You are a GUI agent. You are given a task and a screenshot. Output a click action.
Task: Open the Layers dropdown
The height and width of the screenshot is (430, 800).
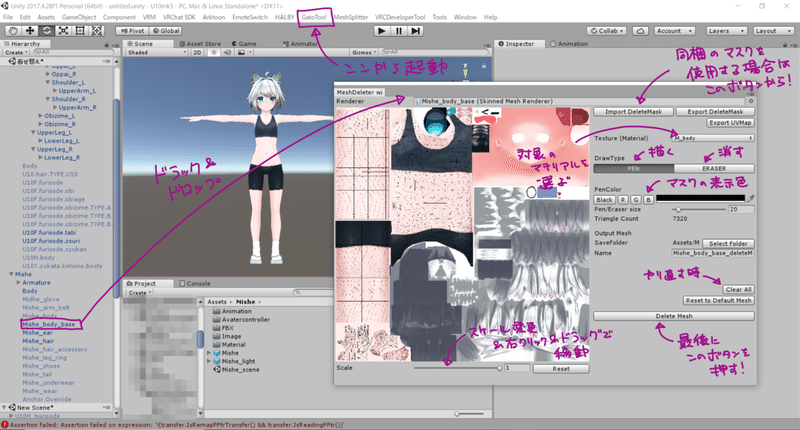pyautogui.click(x=727, y=31)
